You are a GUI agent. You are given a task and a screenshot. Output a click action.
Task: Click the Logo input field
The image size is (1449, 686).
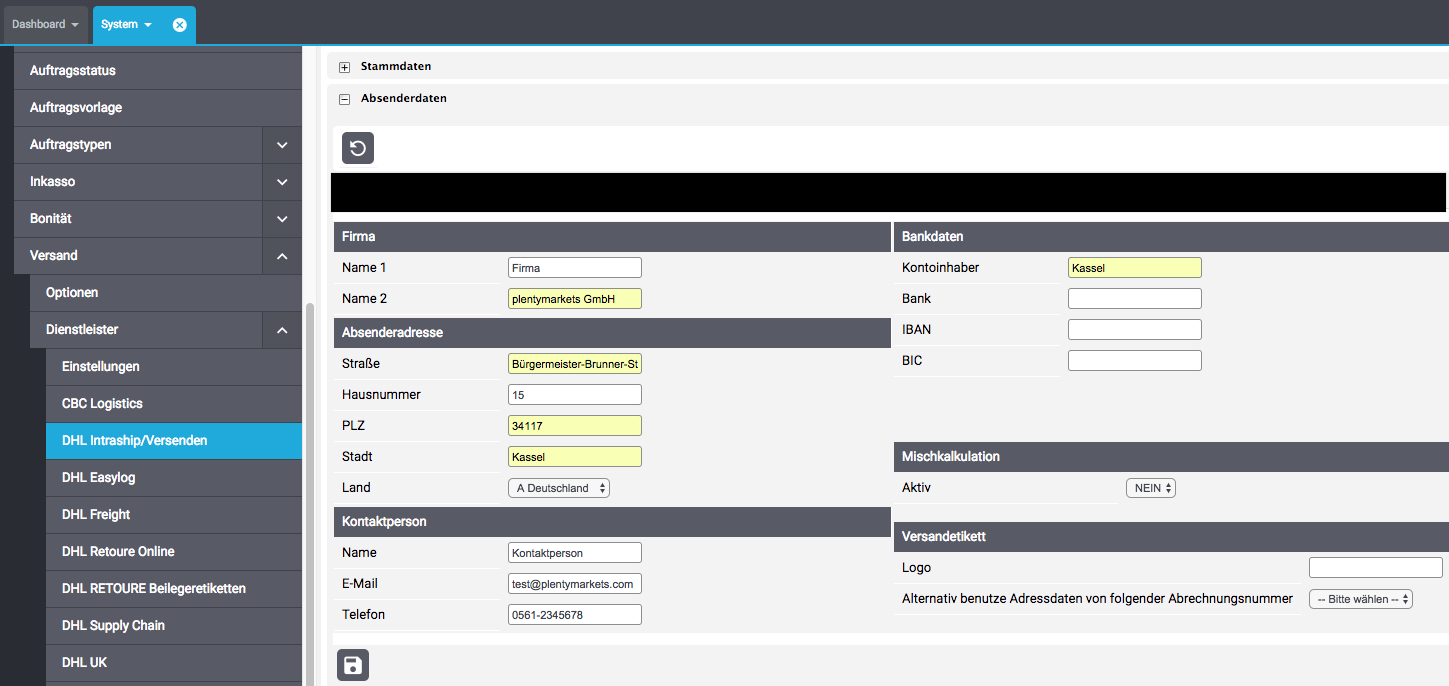1376,568
